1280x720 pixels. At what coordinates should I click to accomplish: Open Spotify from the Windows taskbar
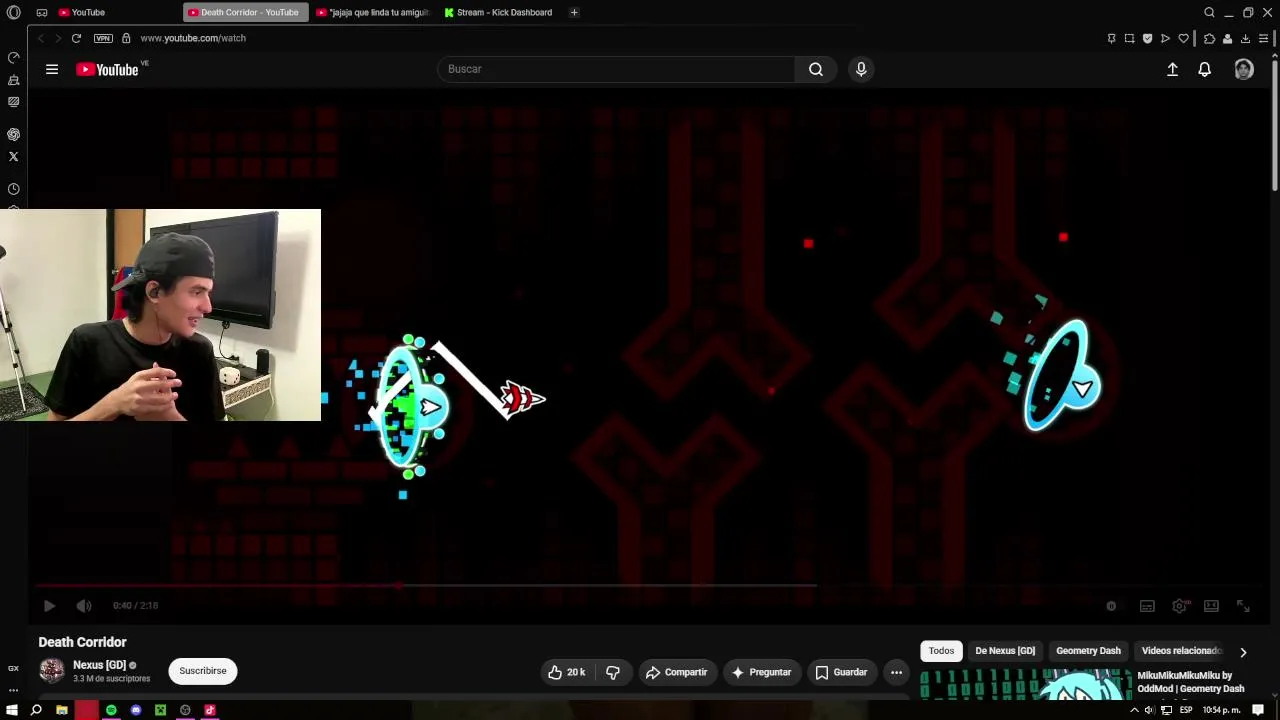111,710
